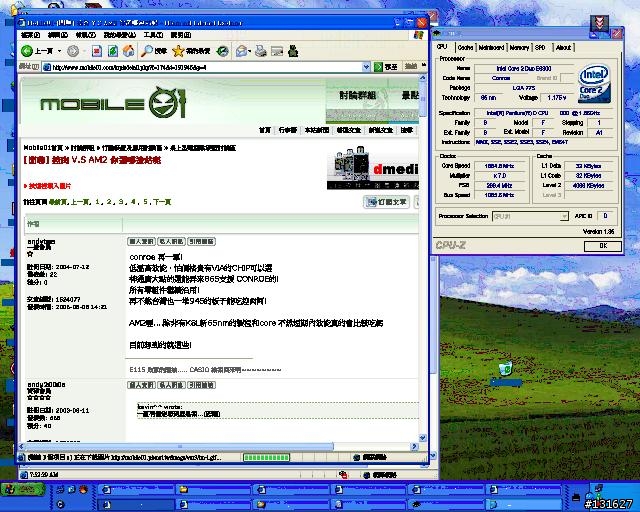
Task: Switch to the Cache tab in CPU-Z
Action: click(465, 47)
